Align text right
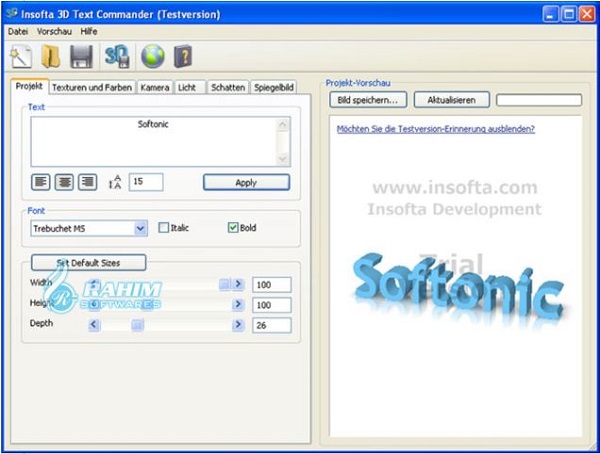This screenshot has height=454, width=600. coord(88,182)
